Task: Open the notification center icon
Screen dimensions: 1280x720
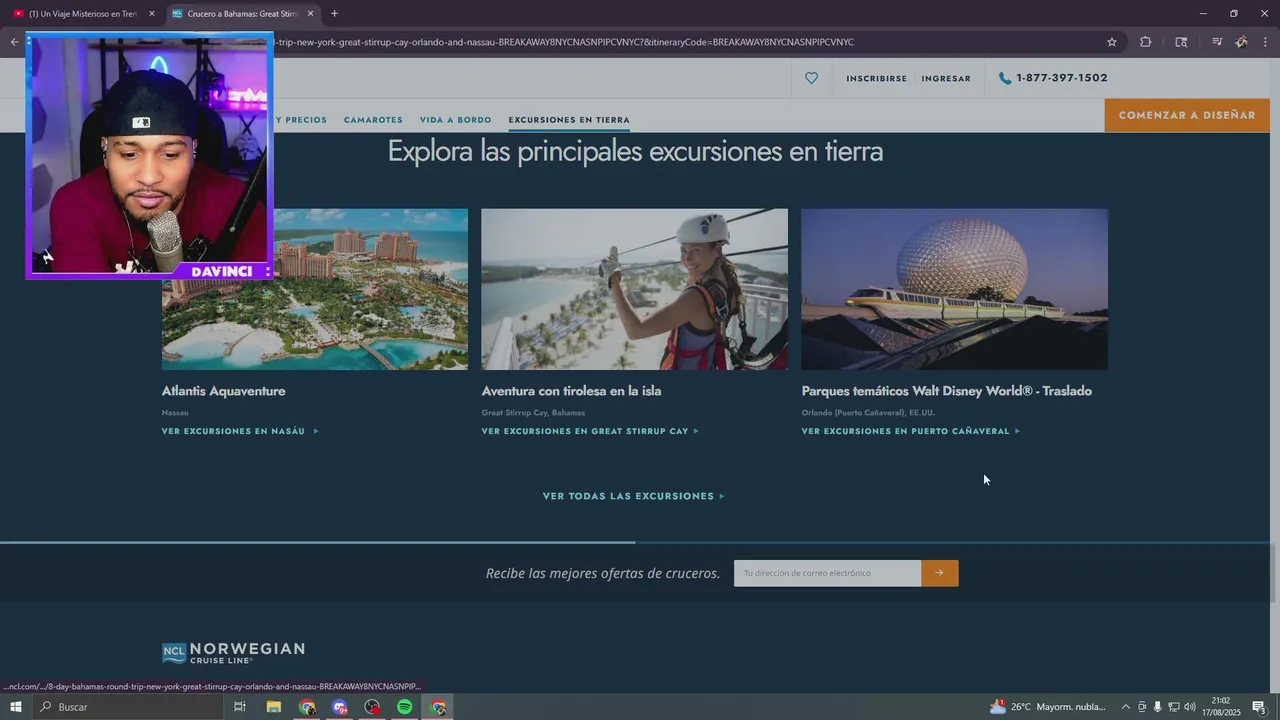Action: [x=1260, y=707]
